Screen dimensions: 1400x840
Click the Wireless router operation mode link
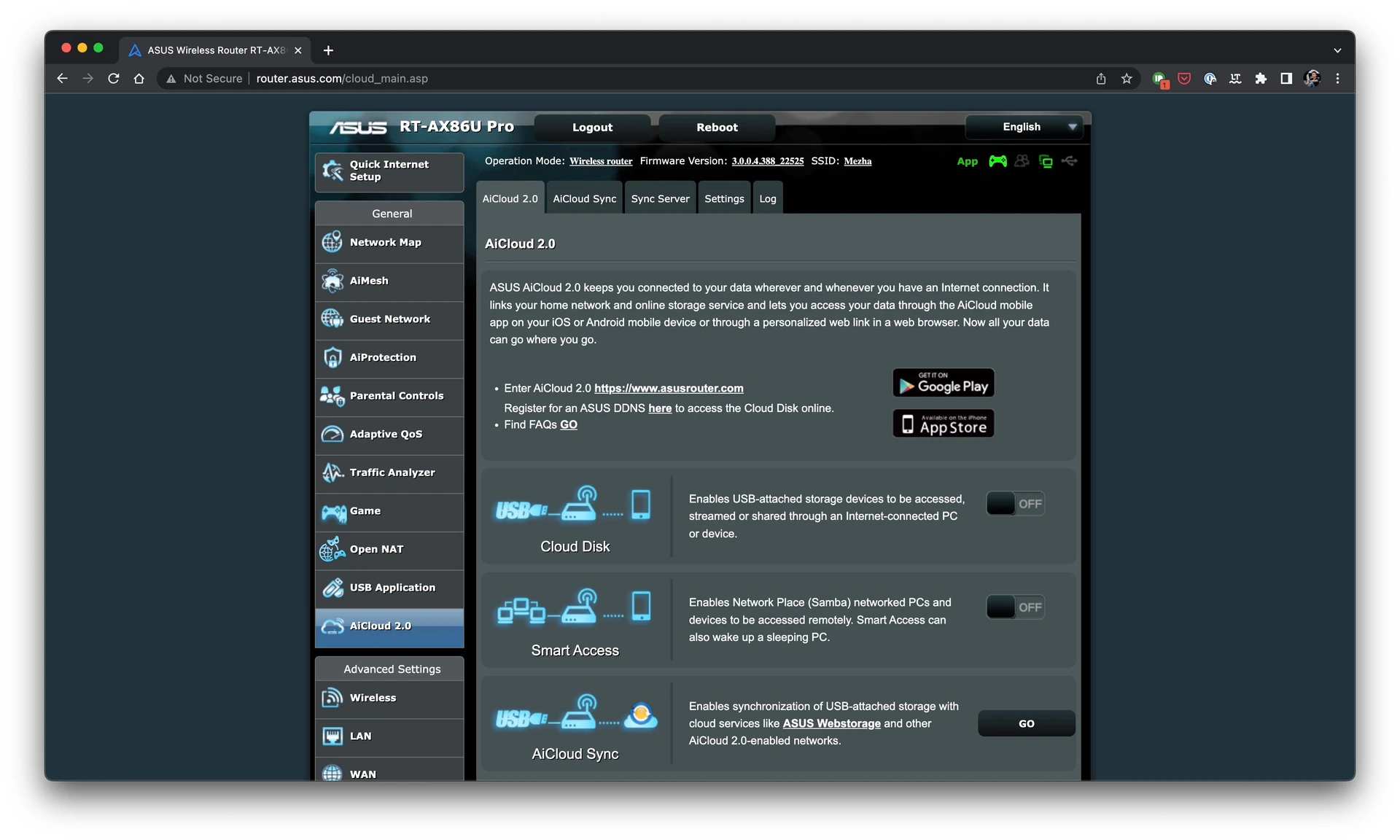pos(601,161)
